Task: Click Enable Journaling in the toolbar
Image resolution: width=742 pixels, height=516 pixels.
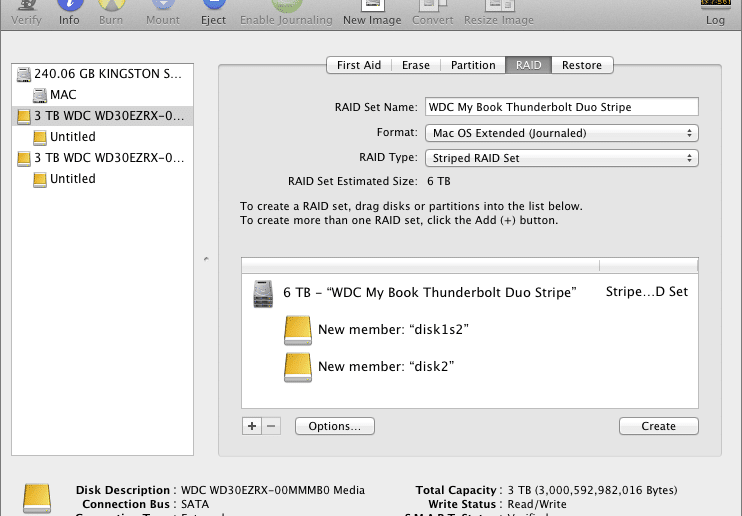Action: [286, 13]
